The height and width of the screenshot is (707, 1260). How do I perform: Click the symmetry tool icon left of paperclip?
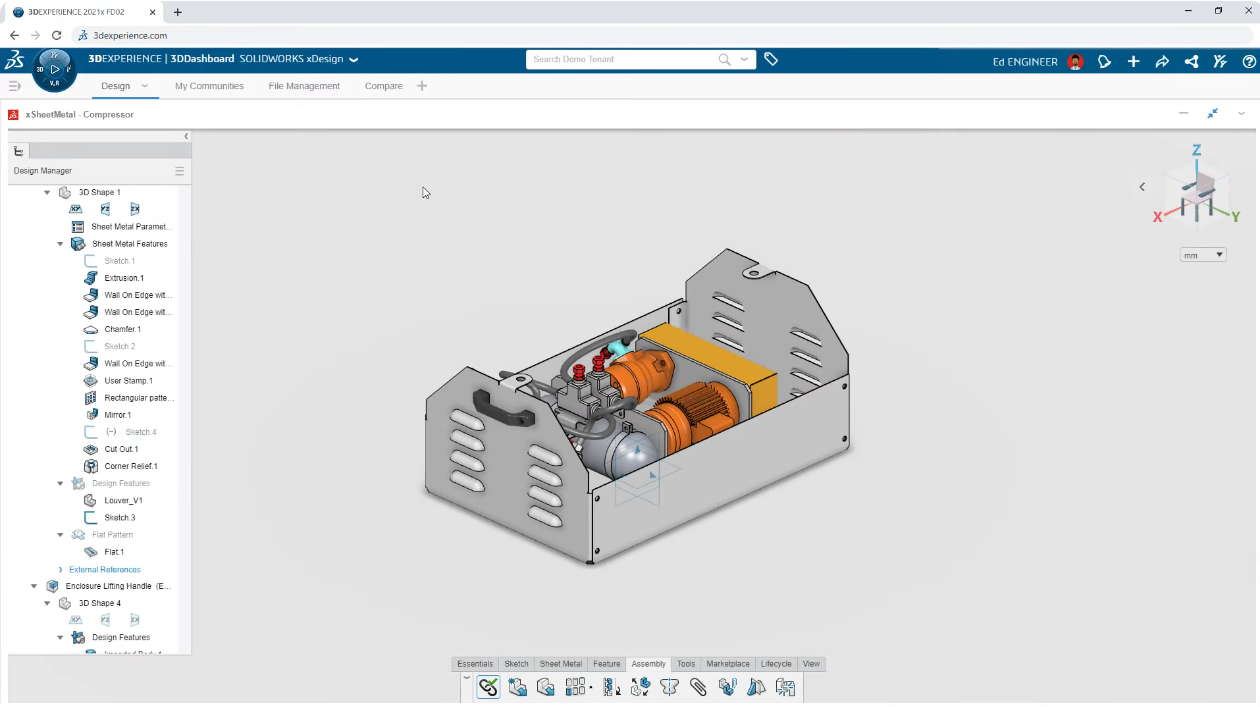tap(669, 687)
